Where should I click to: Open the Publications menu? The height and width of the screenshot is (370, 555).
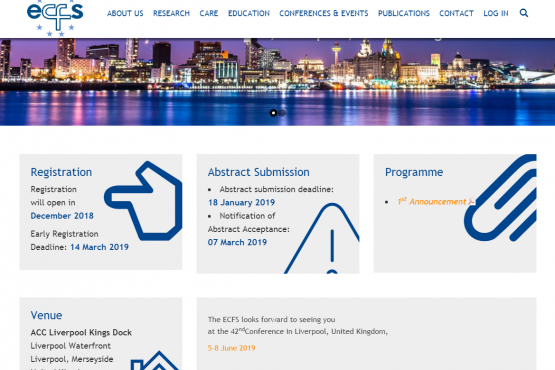[404, 13]
